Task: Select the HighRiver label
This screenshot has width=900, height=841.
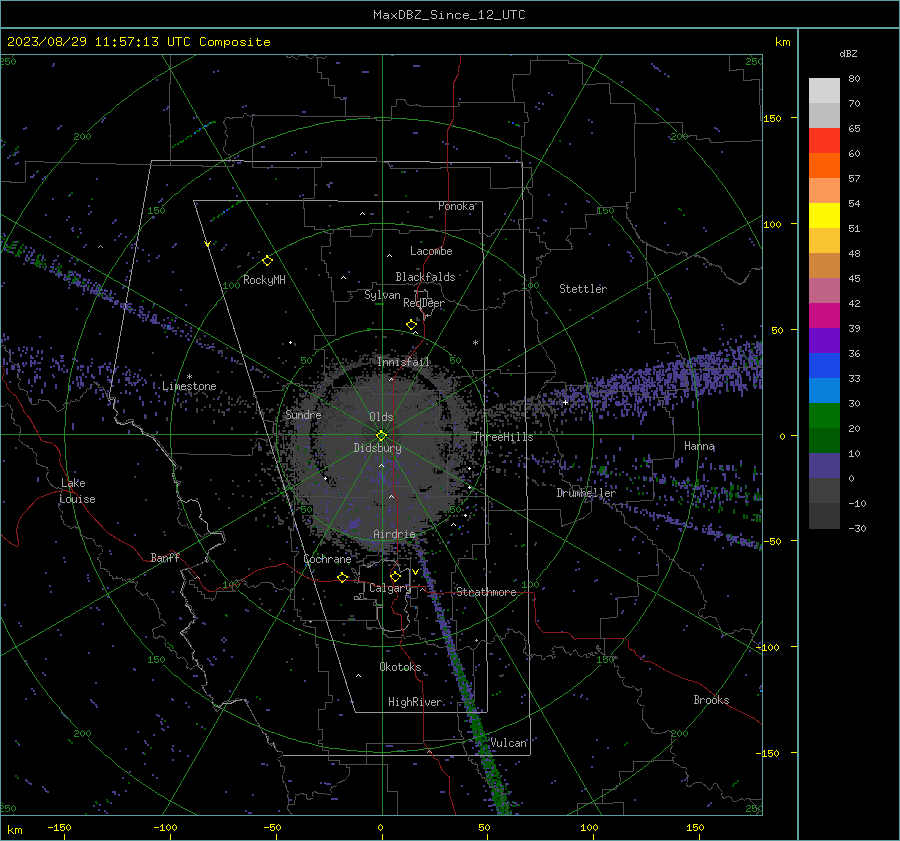Action: pos(415,702)
